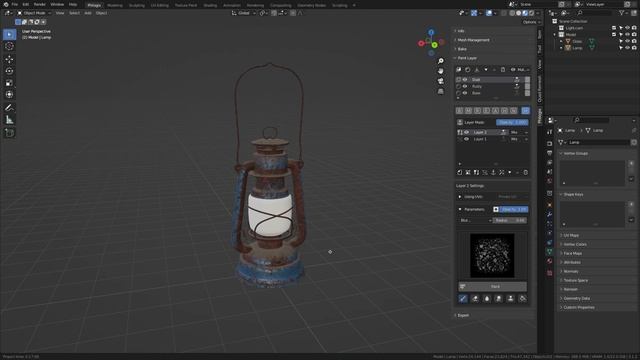Click the outliner search field
The width and height of the screenshot is (640, 360).
pyautogui.click(x=596, y=13)
